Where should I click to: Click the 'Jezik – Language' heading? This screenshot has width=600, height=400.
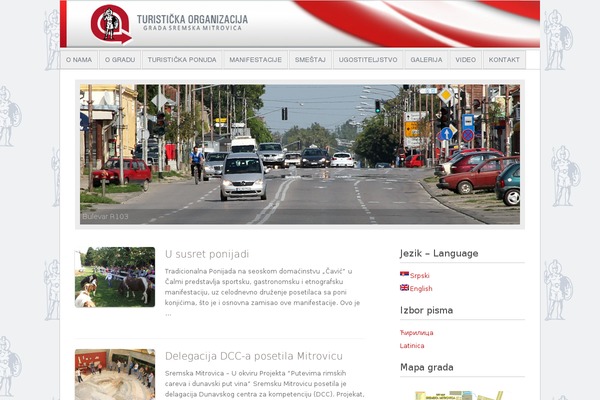[x=439, y=253]
